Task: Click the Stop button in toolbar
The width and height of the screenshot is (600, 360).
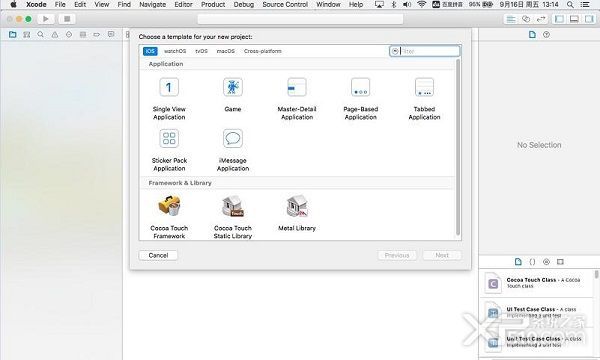Action: click(67, 19)
